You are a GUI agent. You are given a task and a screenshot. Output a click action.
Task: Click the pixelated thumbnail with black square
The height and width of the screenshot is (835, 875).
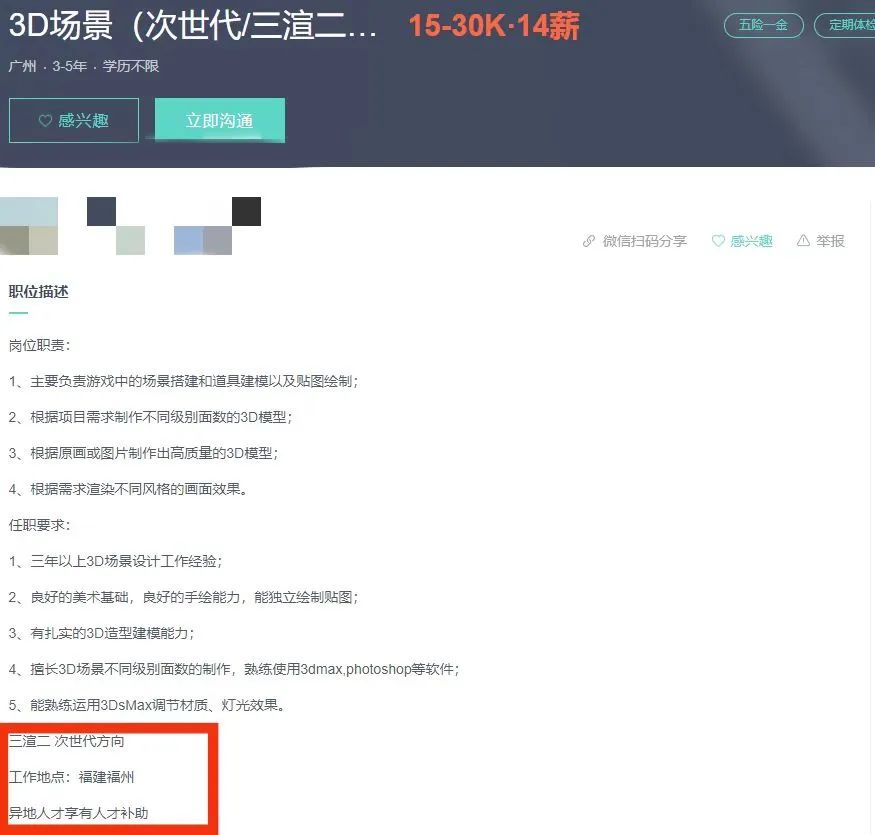pos(217,226)
